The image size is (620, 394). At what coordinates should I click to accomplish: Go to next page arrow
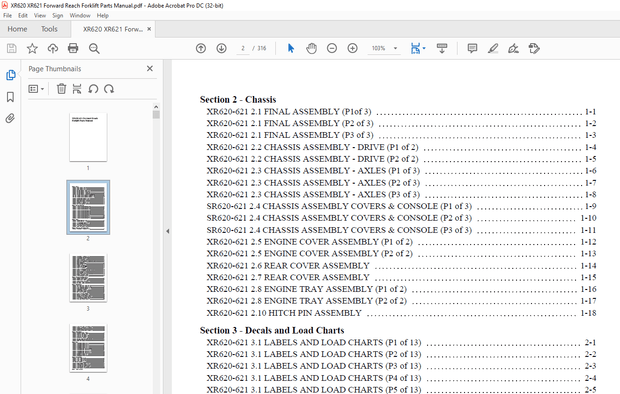coord(221,48)
